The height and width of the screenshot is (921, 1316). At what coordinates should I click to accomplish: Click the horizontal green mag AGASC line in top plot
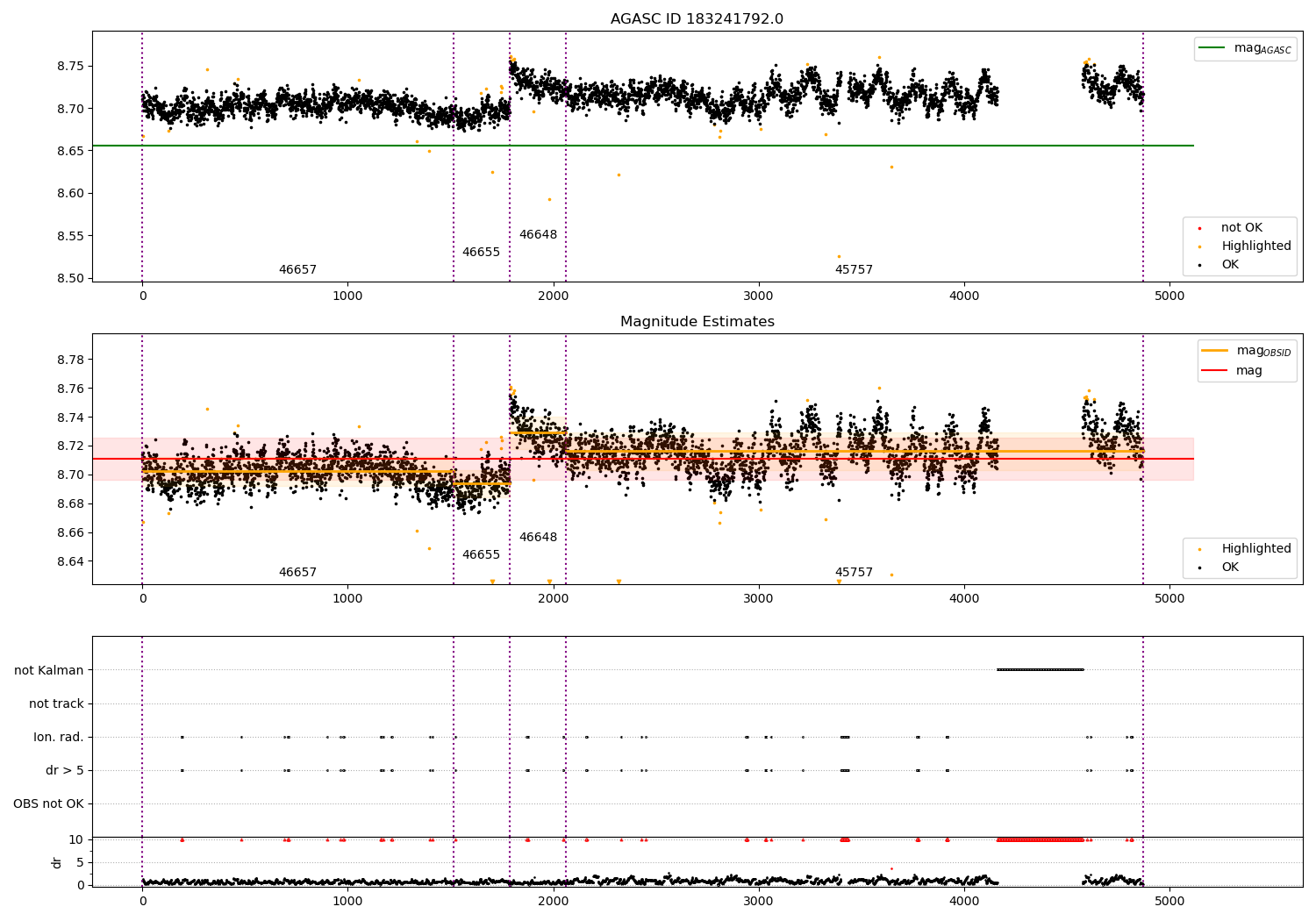pyautogui.click(x=643, y=146)
